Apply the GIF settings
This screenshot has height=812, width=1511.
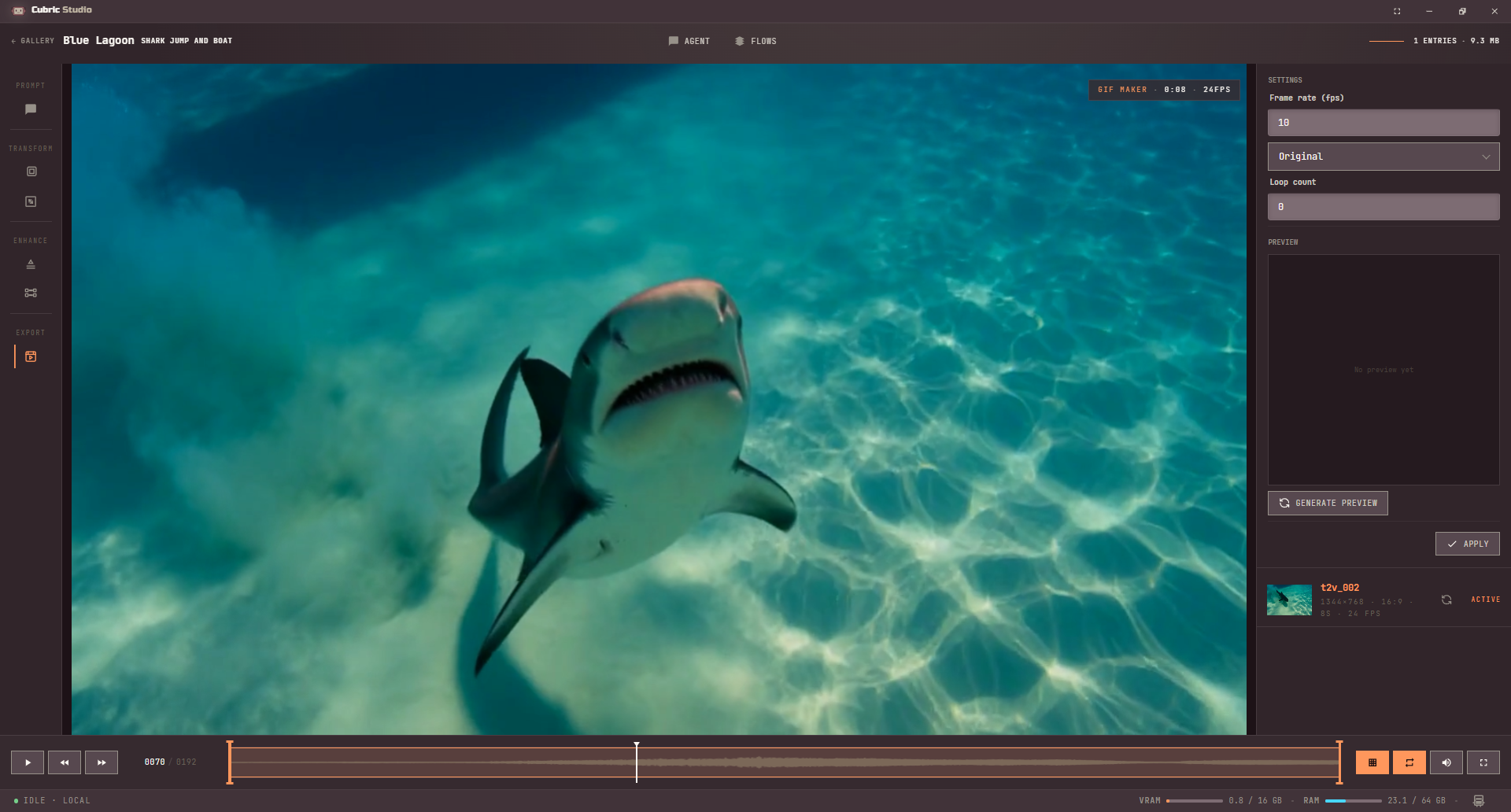(1467, 544)
